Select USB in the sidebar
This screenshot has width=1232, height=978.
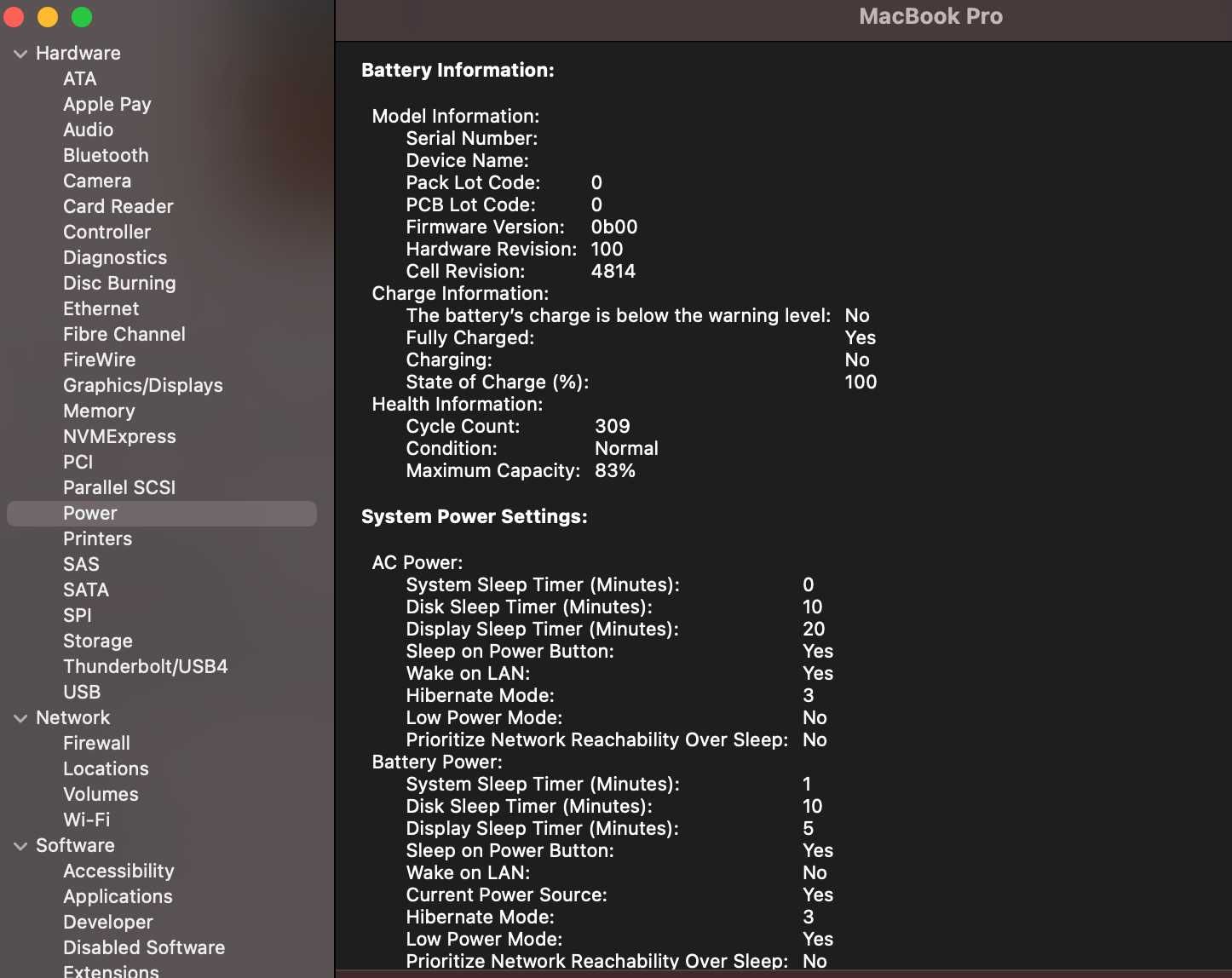pos(82,692)
